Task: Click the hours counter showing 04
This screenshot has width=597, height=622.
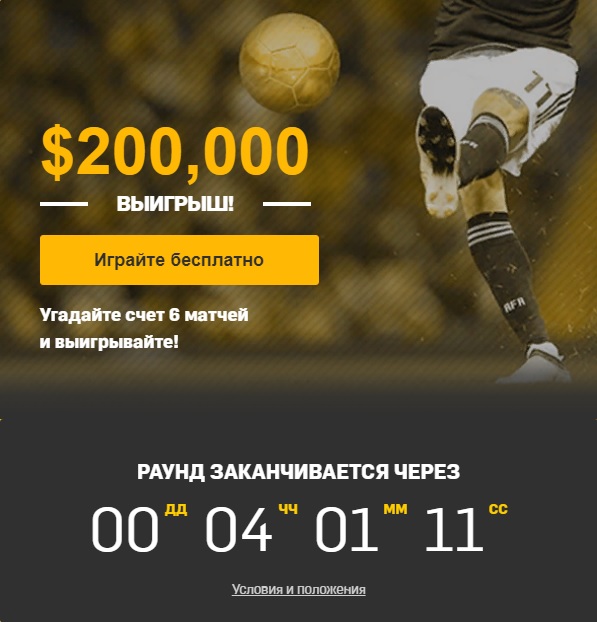Action: click(x=239, y=530)
